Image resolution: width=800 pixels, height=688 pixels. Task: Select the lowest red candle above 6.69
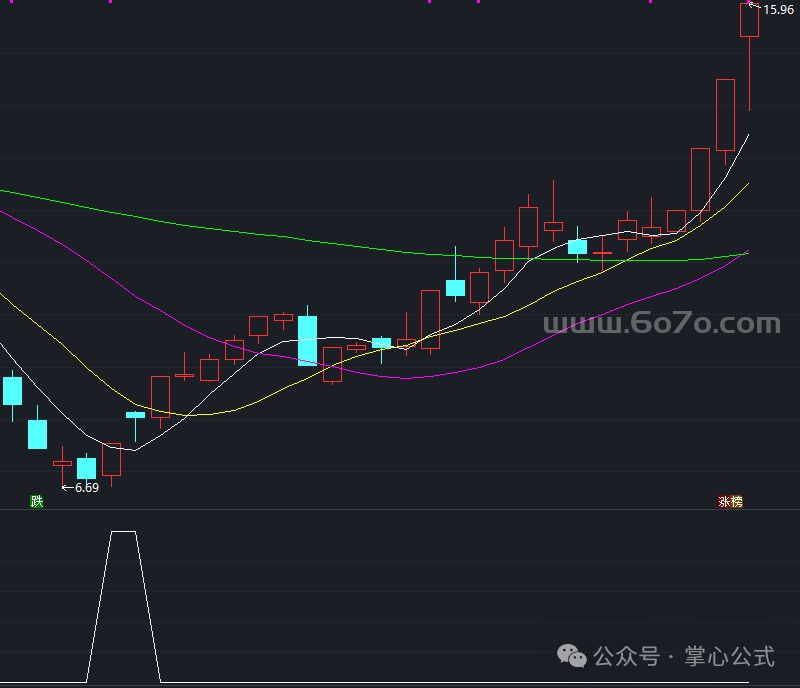(x=62, y=463)
